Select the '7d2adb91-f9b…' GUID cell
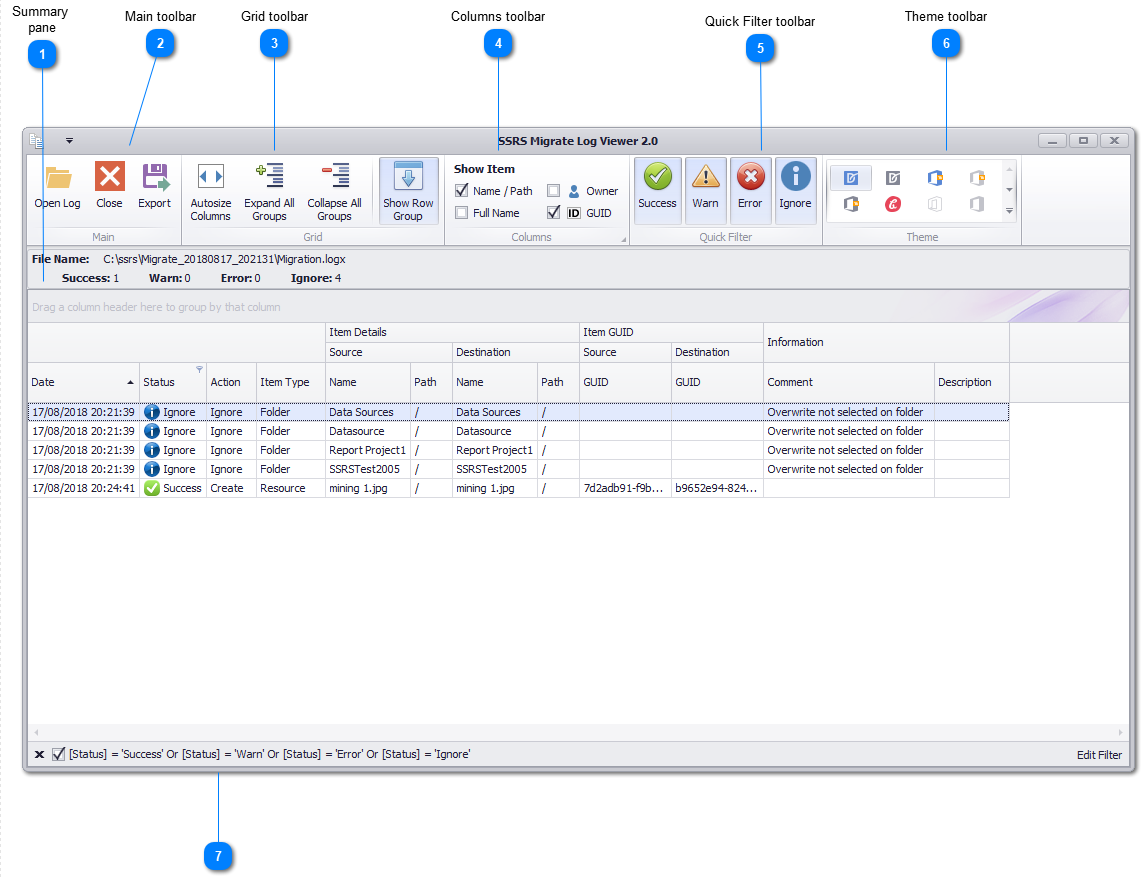Viewport: 1141px width, 877px height. [625, 488]
